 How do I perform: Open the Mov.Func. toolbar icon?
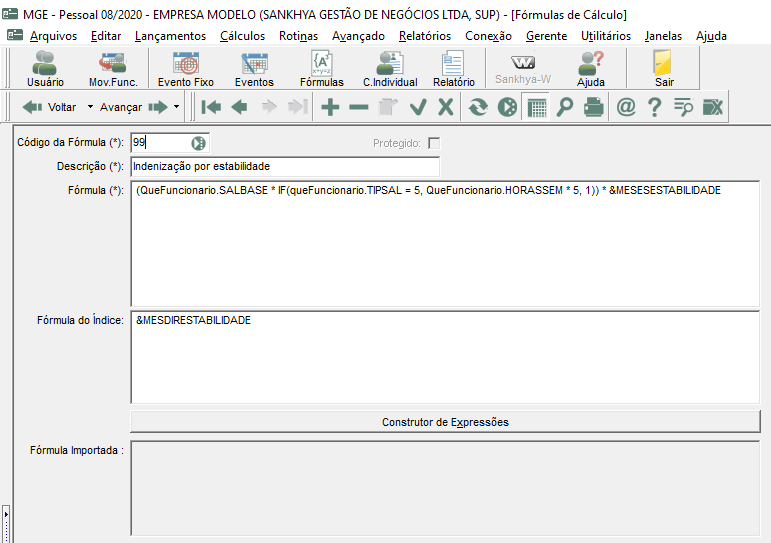point(113,68)
